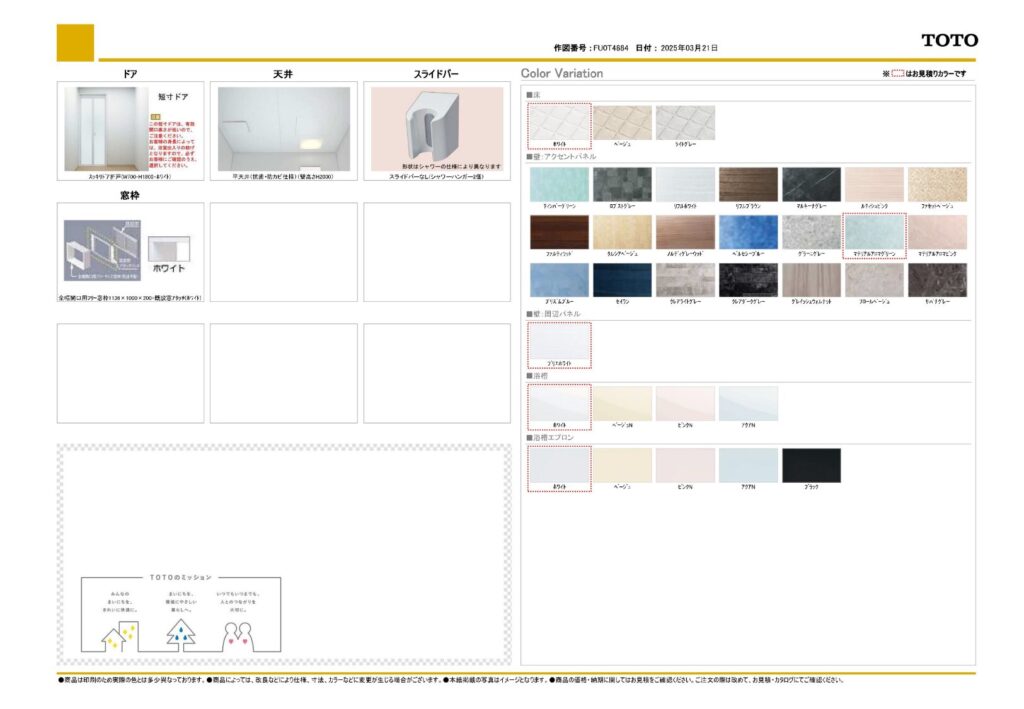Click the yellow square in the top-left corner
This screenshot has width=1024, height=709.
tap(75, 42)
